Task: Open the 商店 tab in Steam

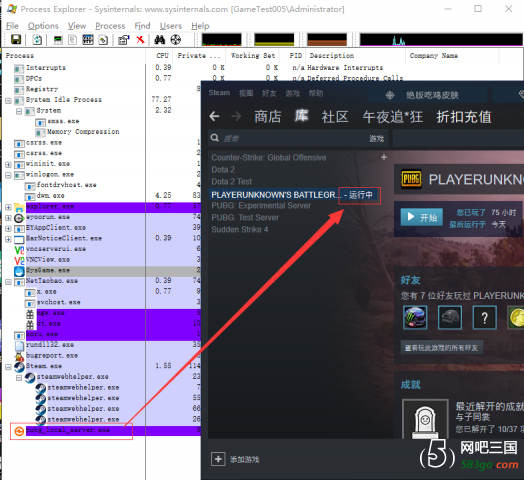Action: tap(268, 117)
